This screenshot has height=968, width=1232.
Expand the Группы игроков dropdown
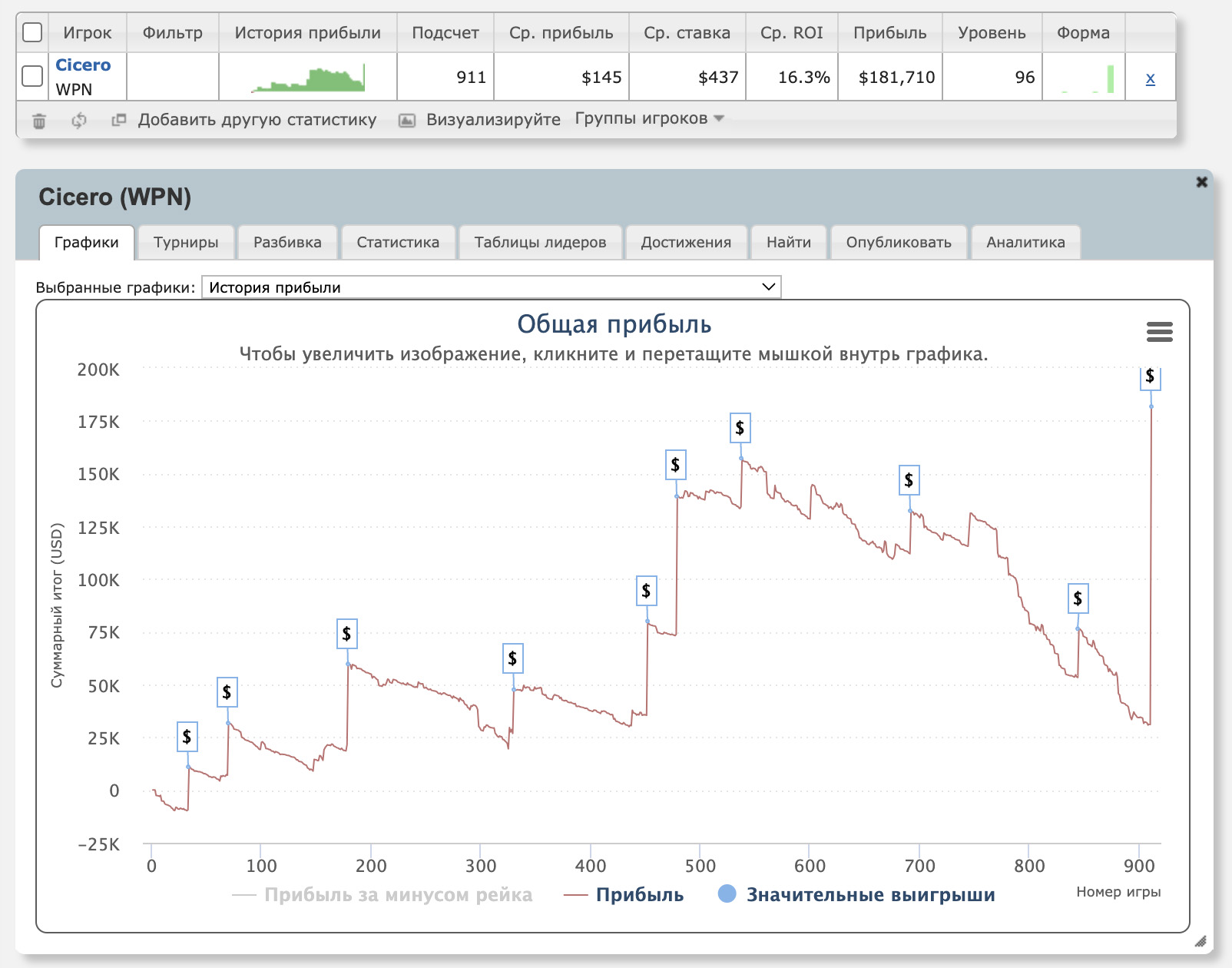tap(649, 118)
